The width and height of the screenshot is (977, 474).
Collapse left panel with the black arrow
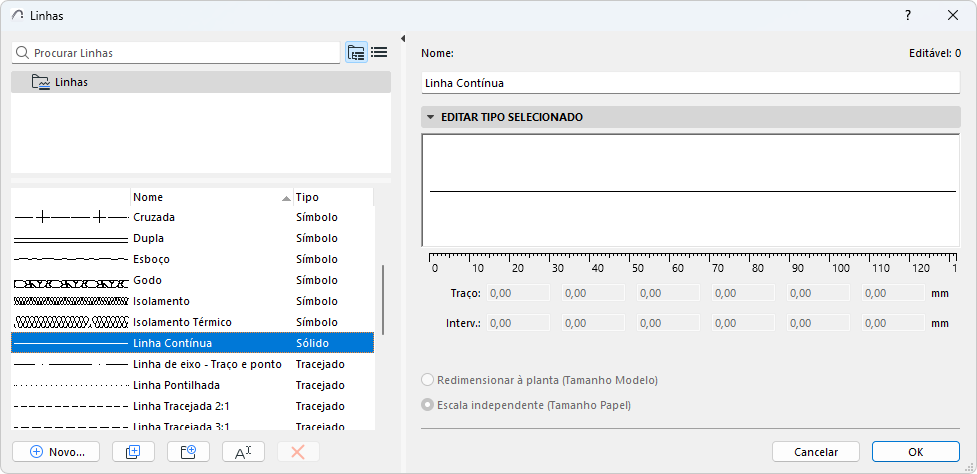coord(403,39)
